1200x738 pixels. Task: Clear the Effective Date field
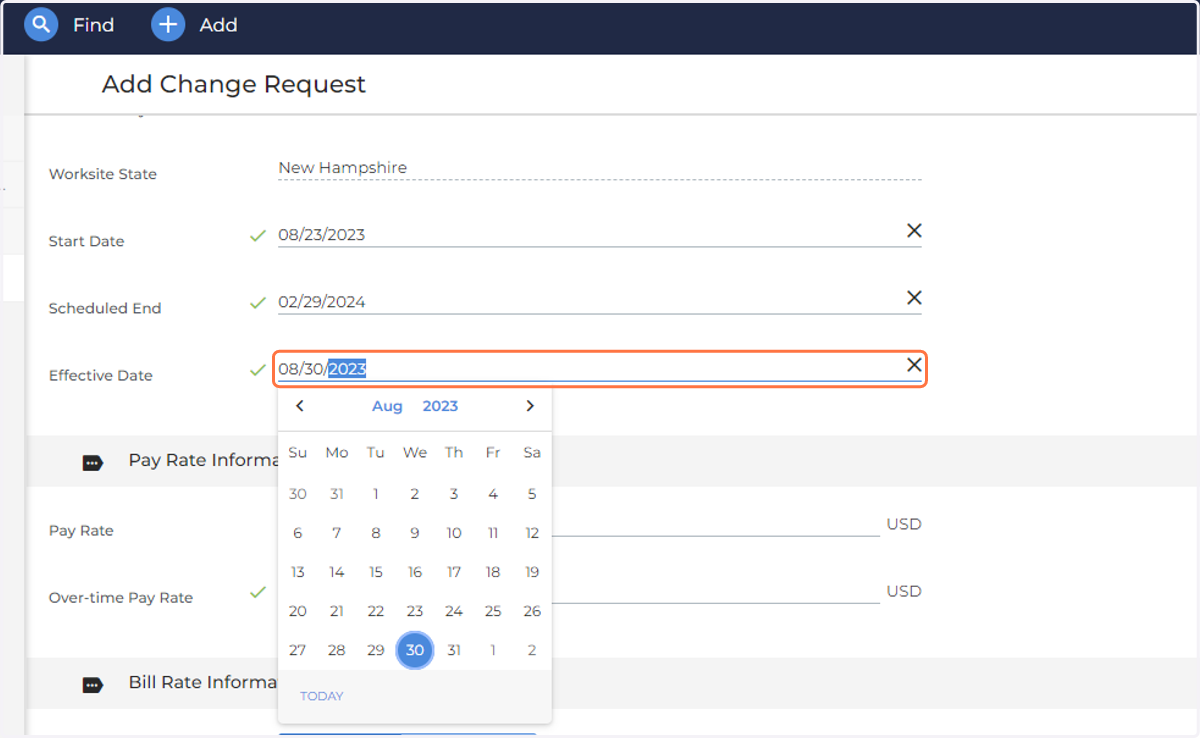click(x=913, y=365)
